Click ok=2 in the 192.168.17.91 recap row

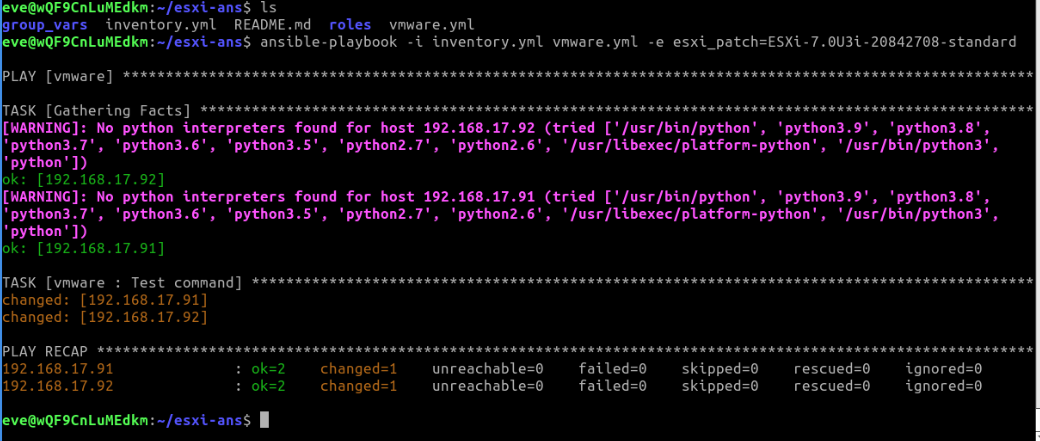coord(271,369)
